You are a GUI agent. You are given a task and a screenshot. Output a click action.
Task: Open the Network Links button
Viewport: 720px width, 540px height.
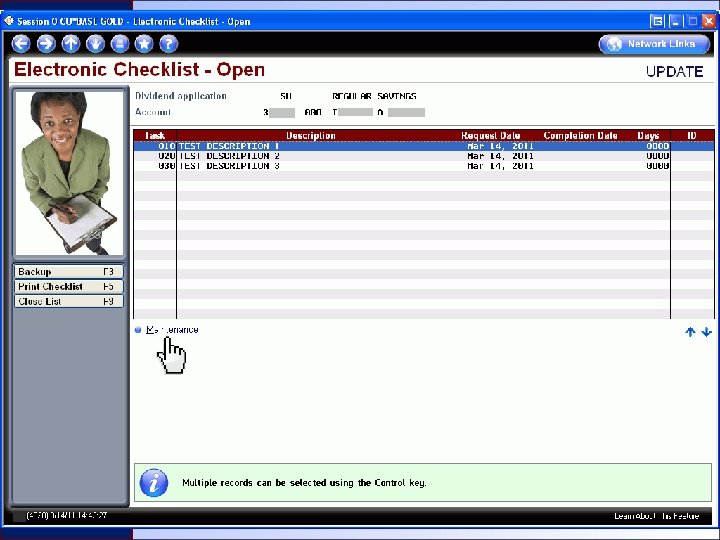(x=654, y=44)
